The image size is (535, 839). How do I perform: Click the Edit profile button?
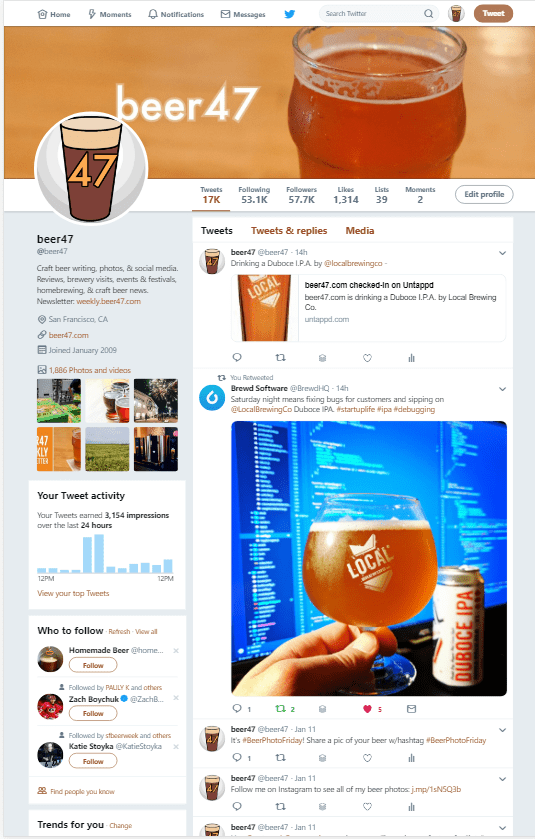484,194
